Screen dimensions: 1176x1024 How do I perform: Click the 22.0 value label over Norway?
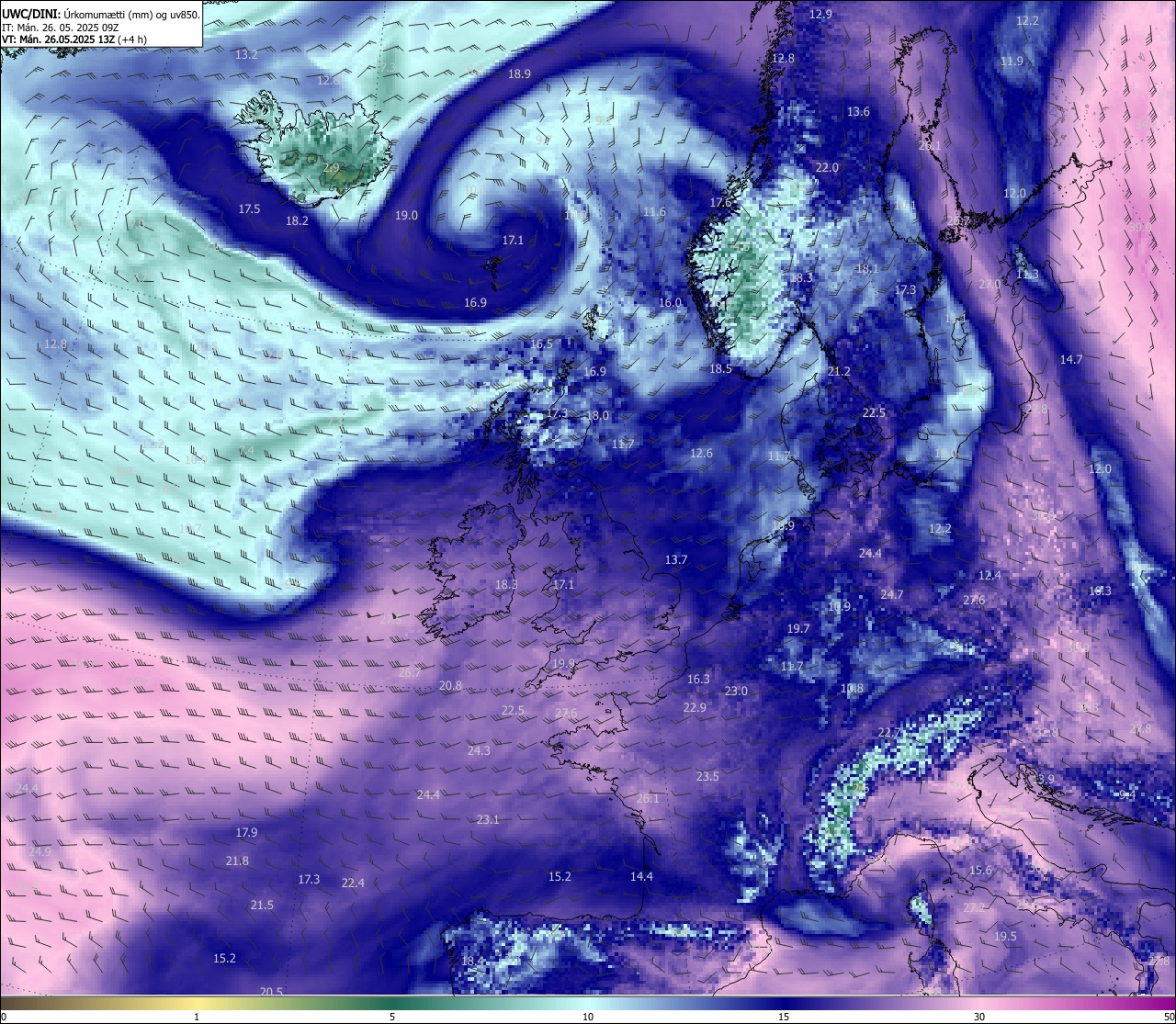(827, 168)
